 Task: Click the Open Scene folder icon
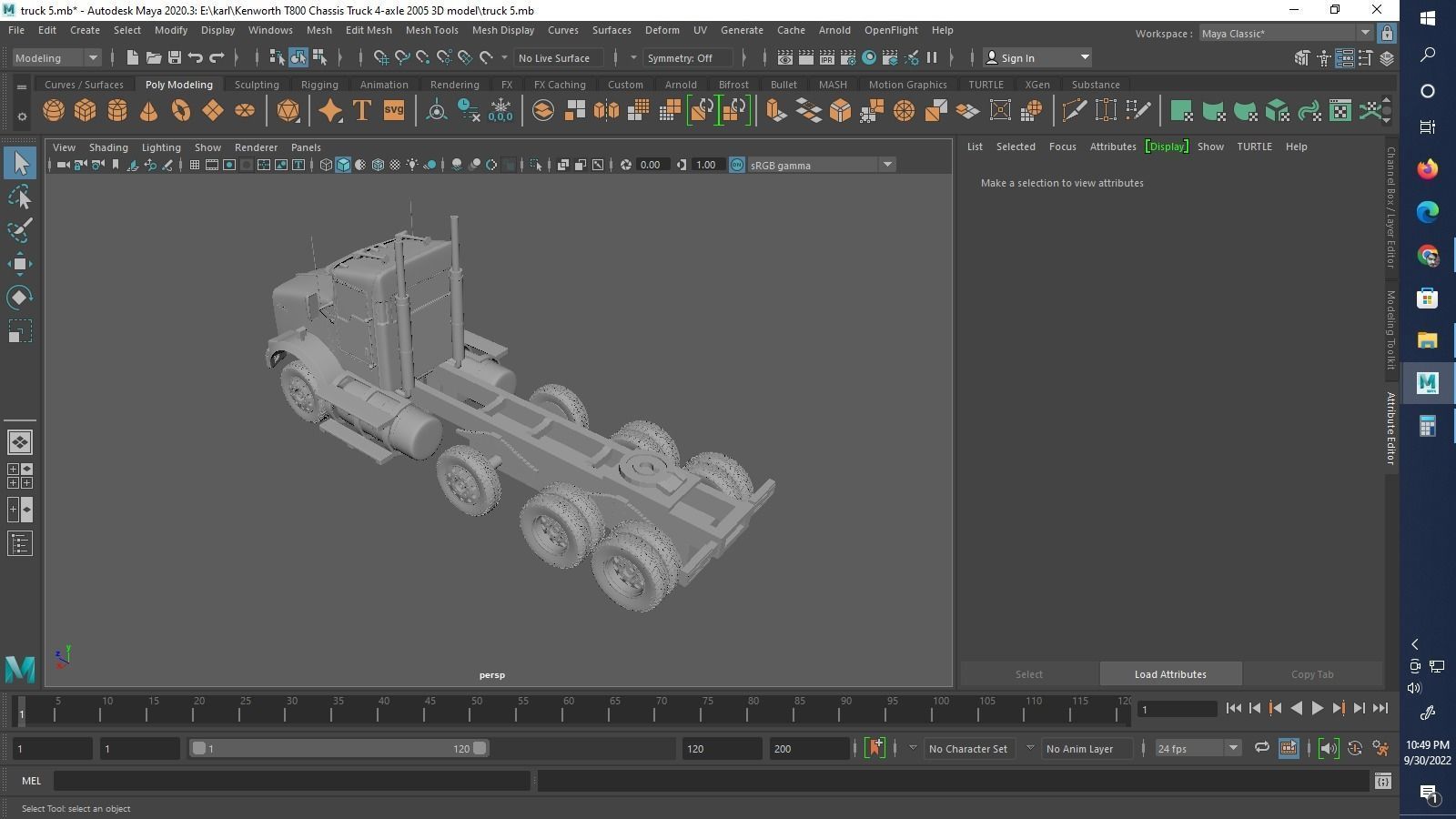[154, 57]
